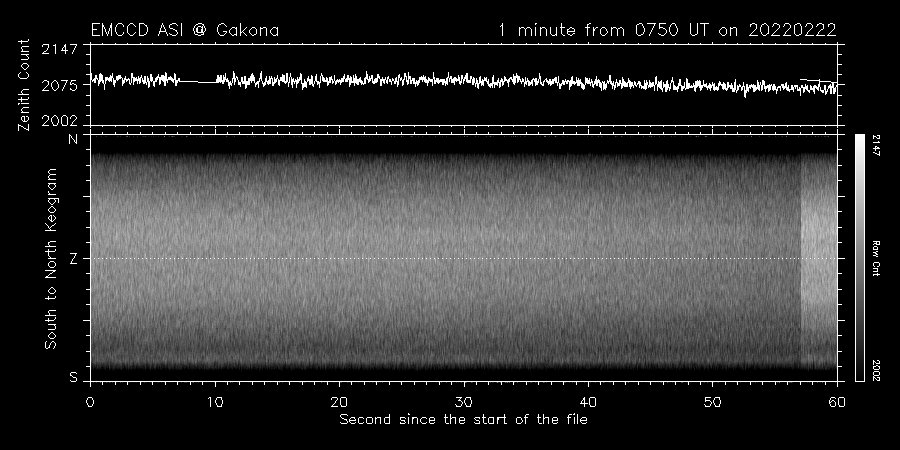Select the 2147 tick label on Zenith axis
Screen dimensions: 900x450
(59, 49)
